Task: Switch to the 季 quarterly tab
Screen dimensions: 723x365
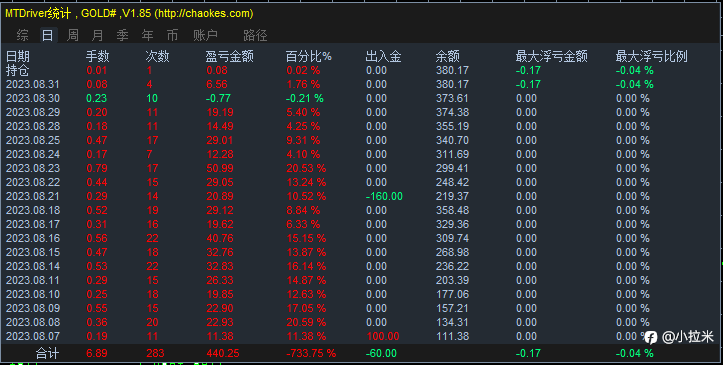Action: 122,35
